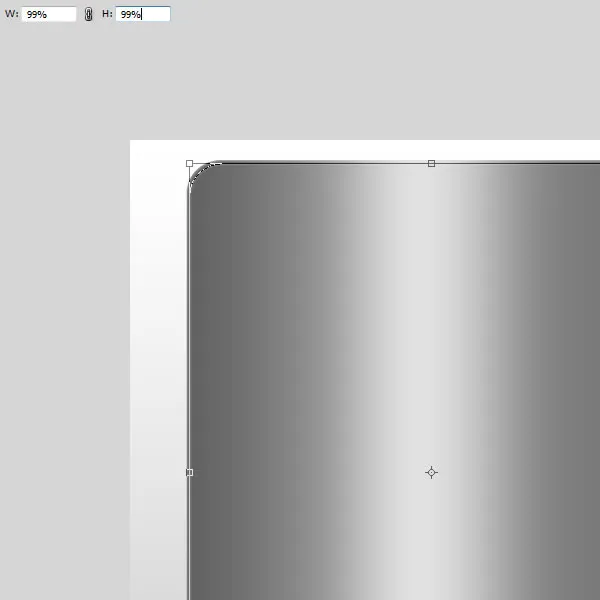
Task: Click the top-middle transform handle
Action: [431, 163]
